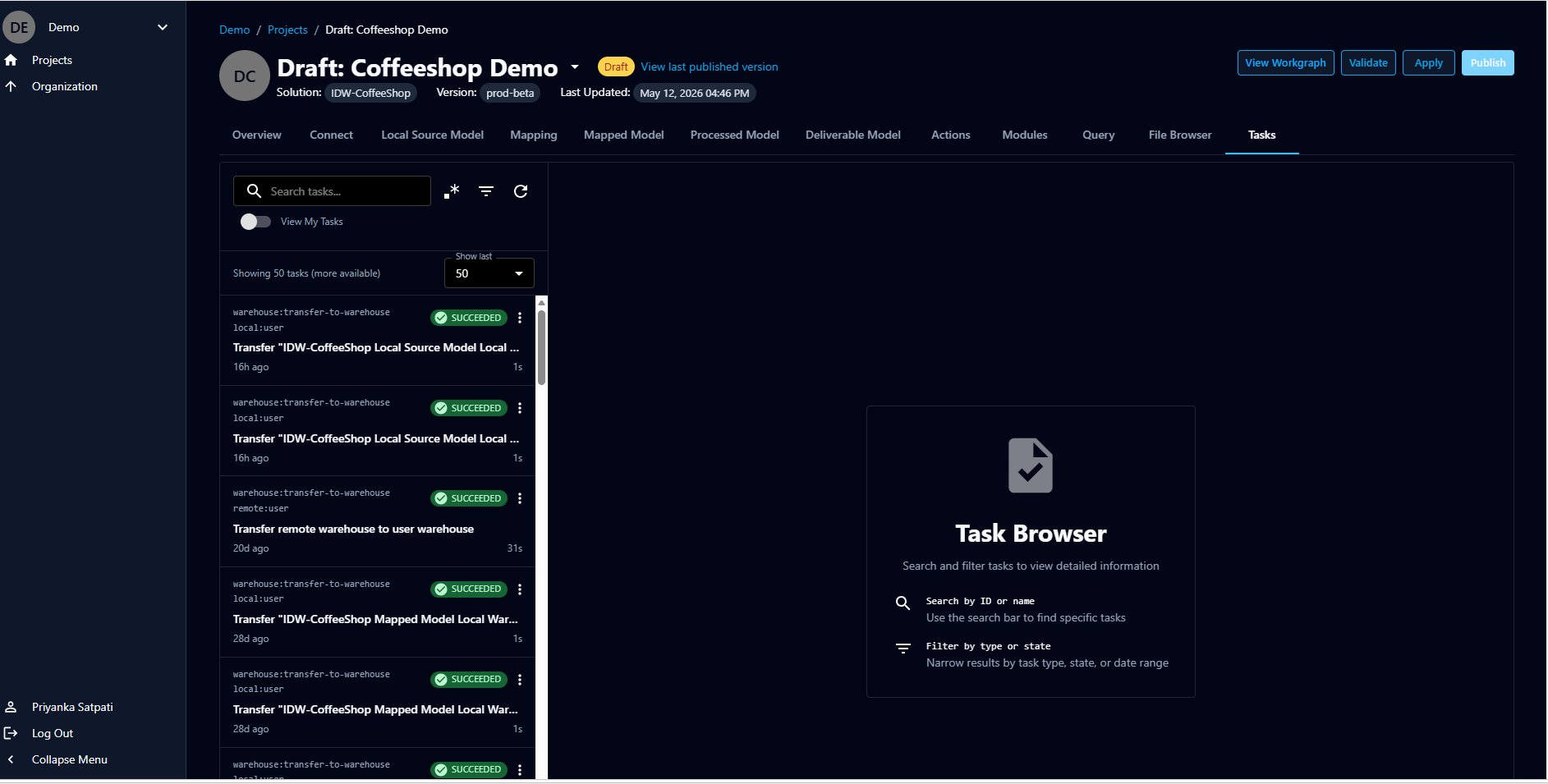Click SUCCEEDED badge on remote warehouse task
The image size is (1548, 784).
[469, 498]
